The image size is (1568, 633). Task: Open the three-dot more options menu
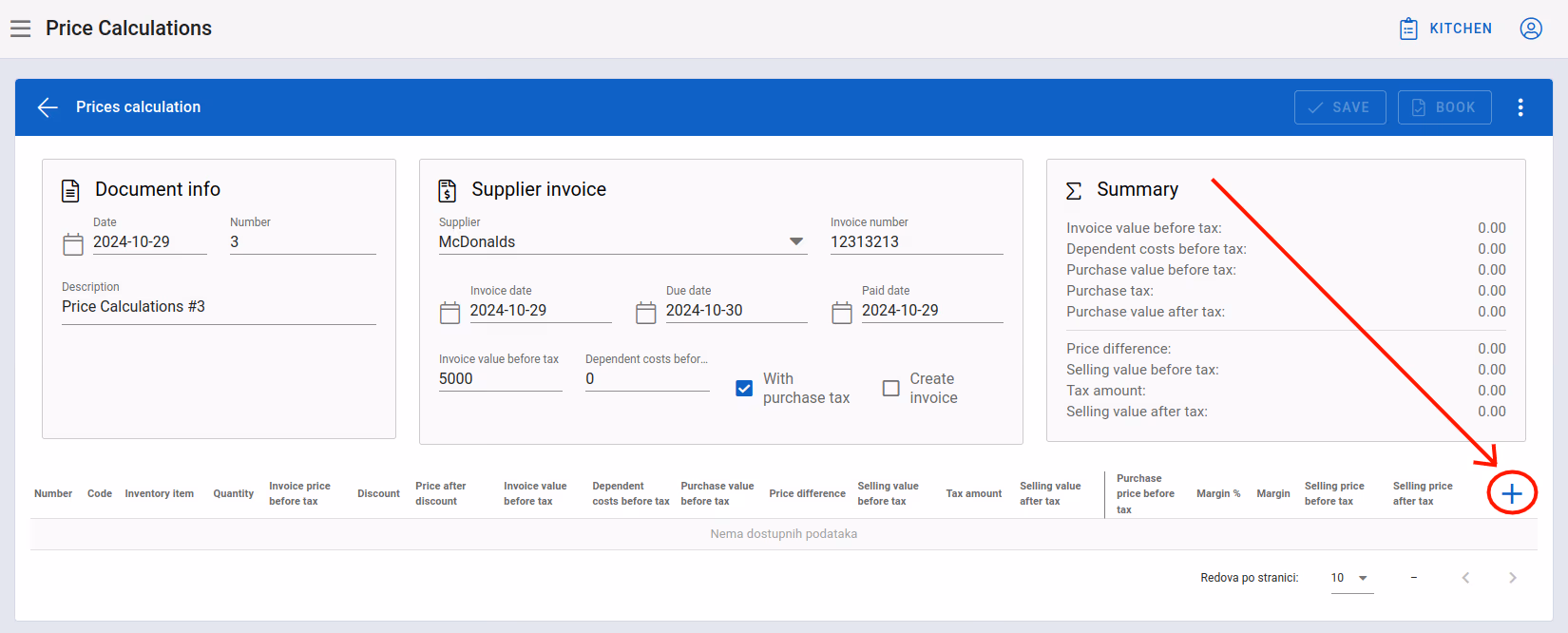[x=1520, y=107]
